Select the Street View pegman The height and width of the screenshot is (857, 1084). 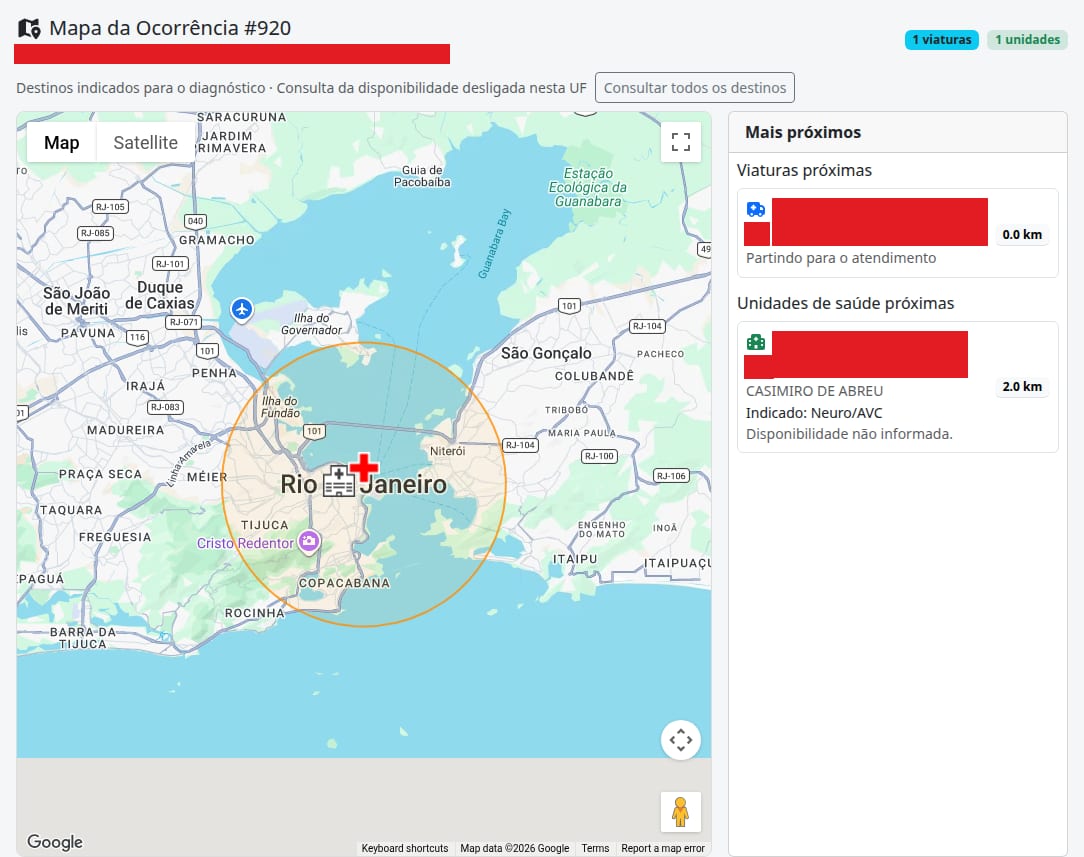pyautogui.click(x=680, y=812)
